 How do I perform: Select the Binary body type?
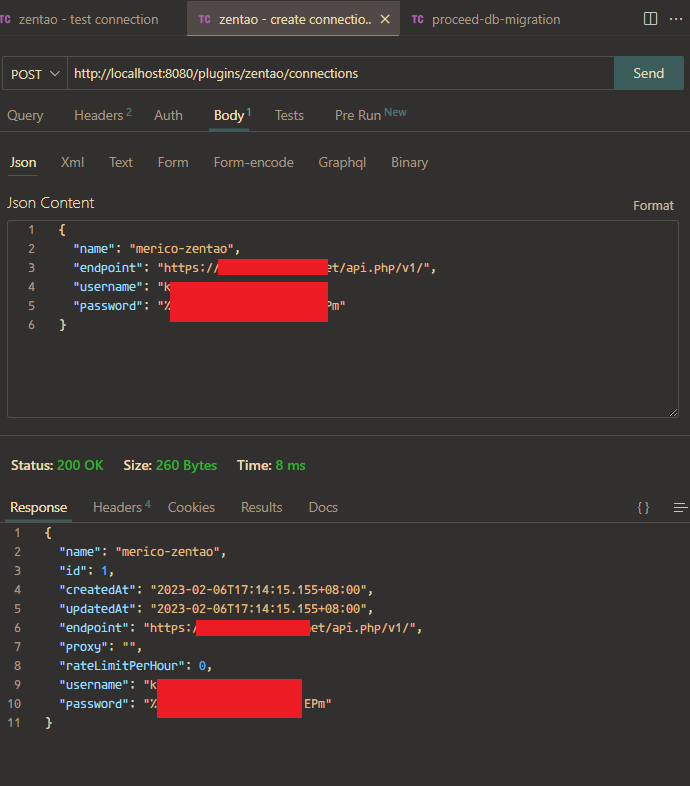(410, 162)
